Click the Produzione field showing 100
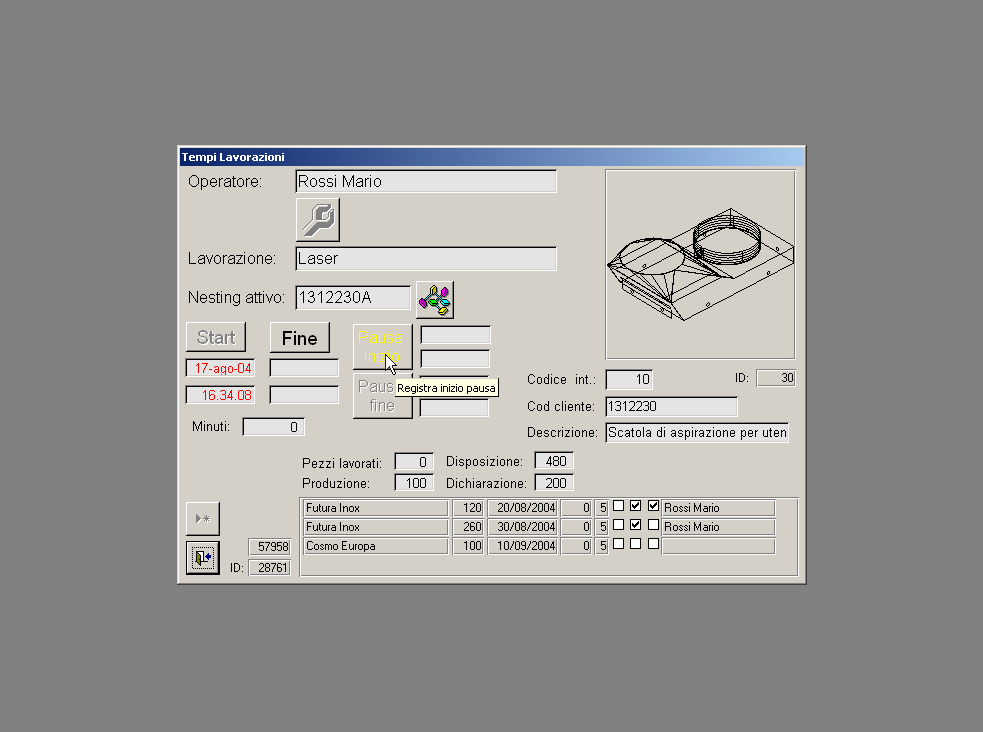The image size is (983, 732). tap(414, 483)
